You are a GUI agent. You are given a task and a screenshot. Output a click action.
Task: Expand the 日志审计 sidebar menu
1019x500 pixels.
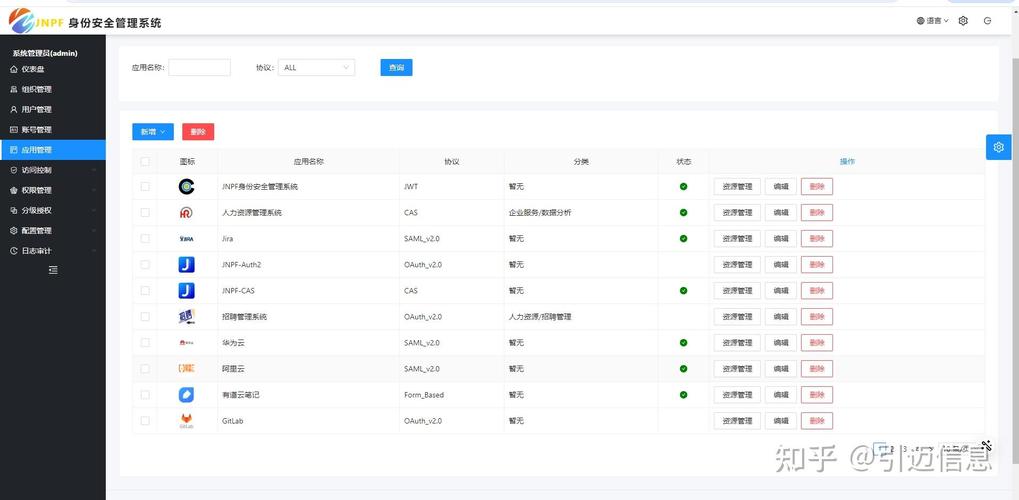53,250
